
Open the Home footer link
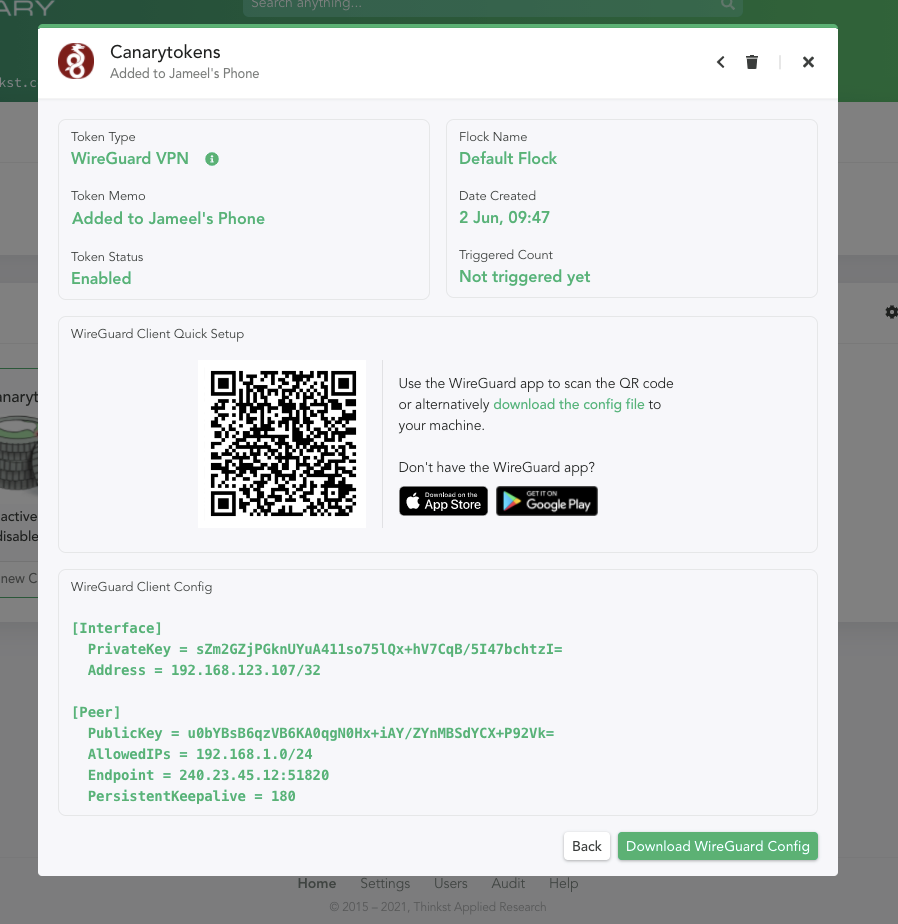(x=317, y=883)
